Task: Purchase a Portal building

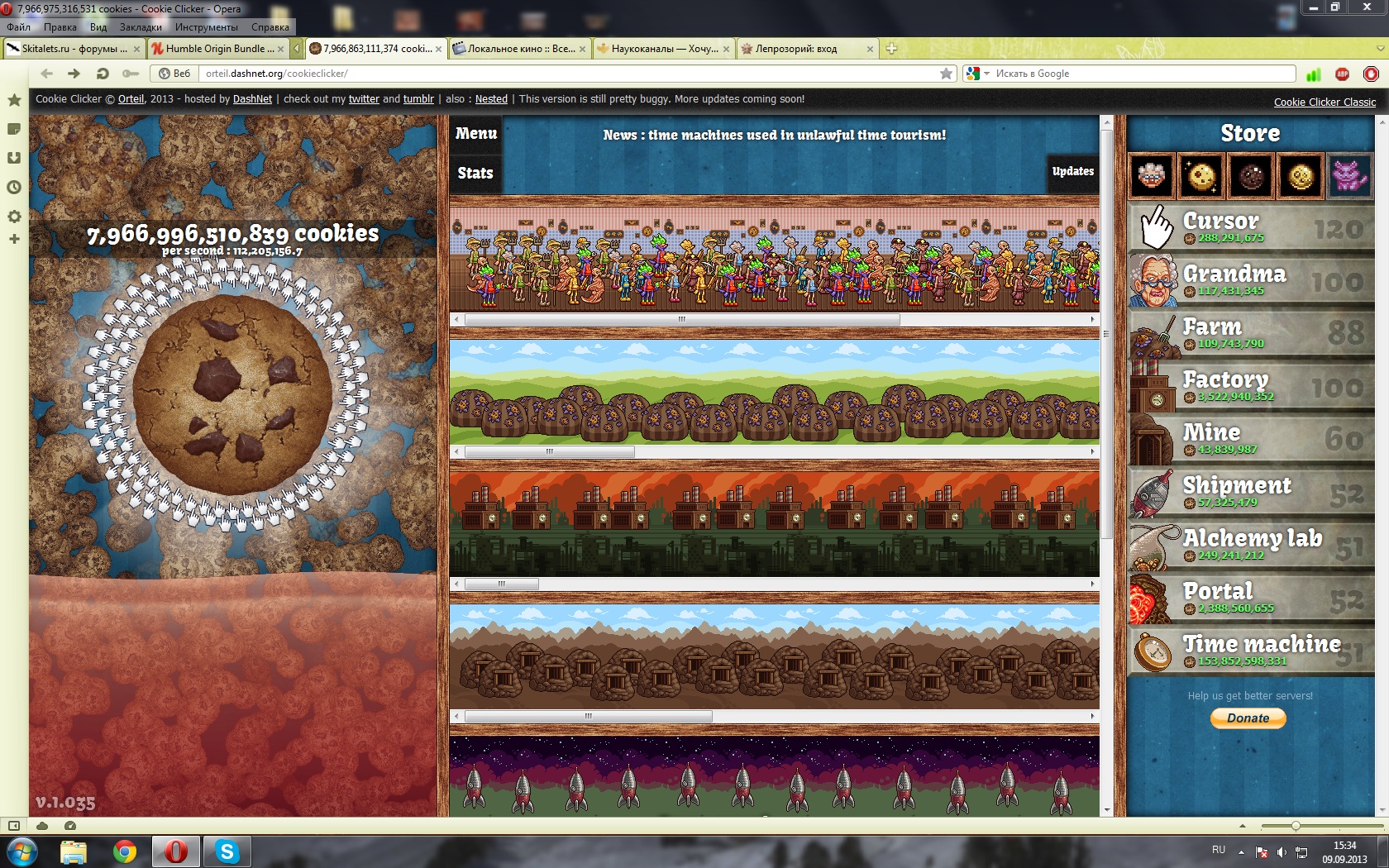Action: pos(1251,598)
